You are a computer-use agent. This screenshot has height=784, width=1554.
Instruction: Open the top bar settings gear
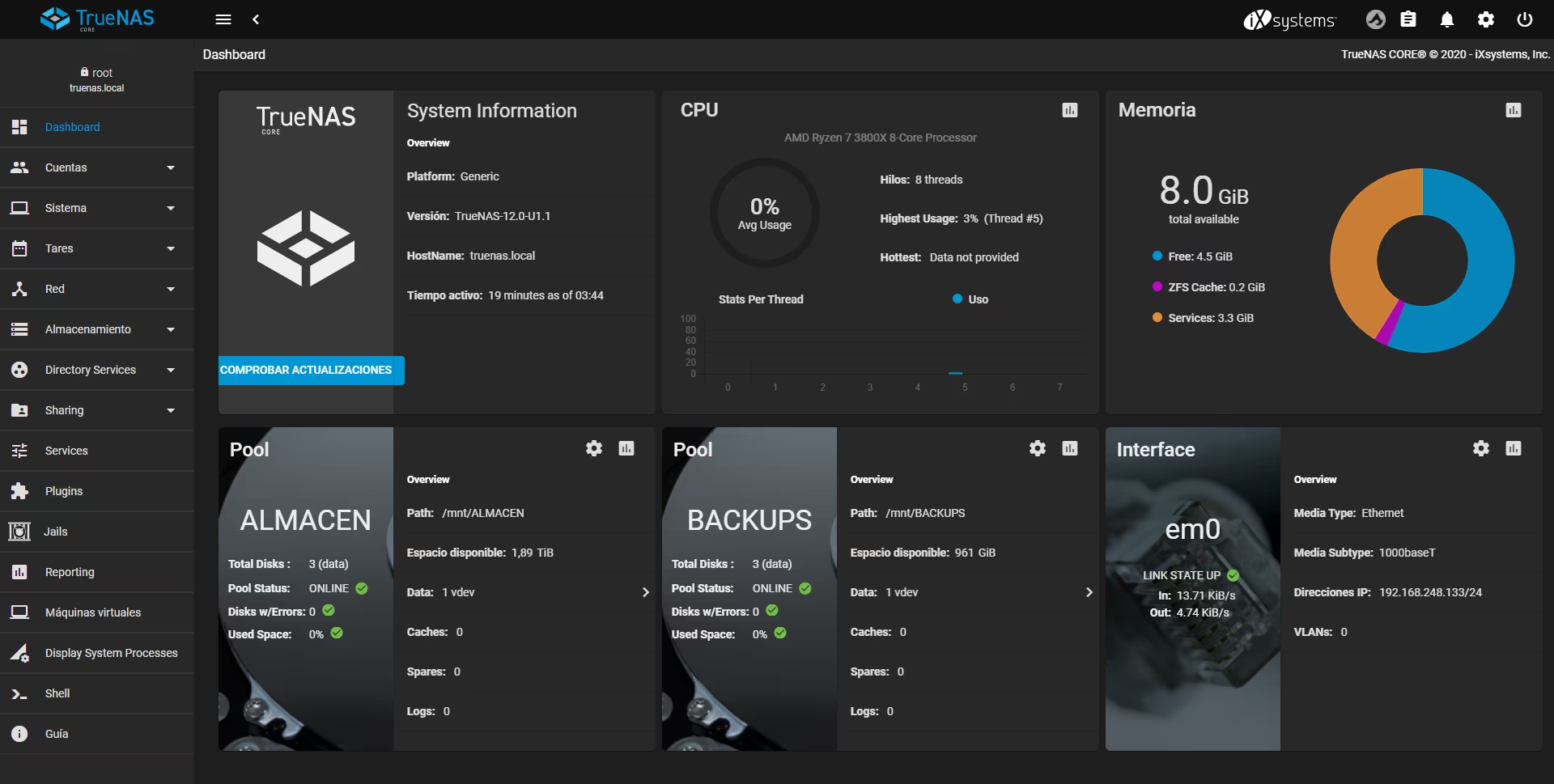coord(1486,19)
